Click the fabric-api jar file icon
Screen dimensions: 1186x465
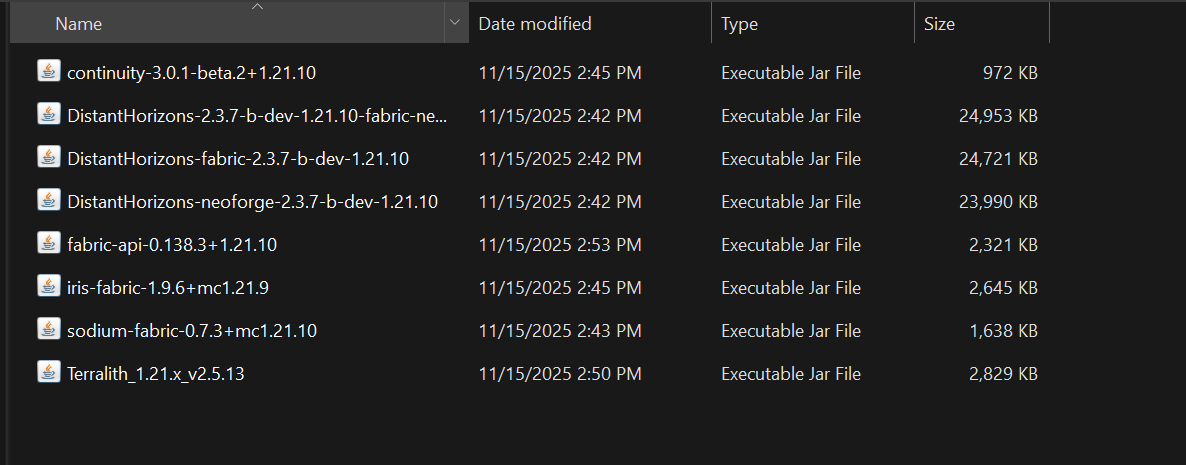(x=48, y=243)
